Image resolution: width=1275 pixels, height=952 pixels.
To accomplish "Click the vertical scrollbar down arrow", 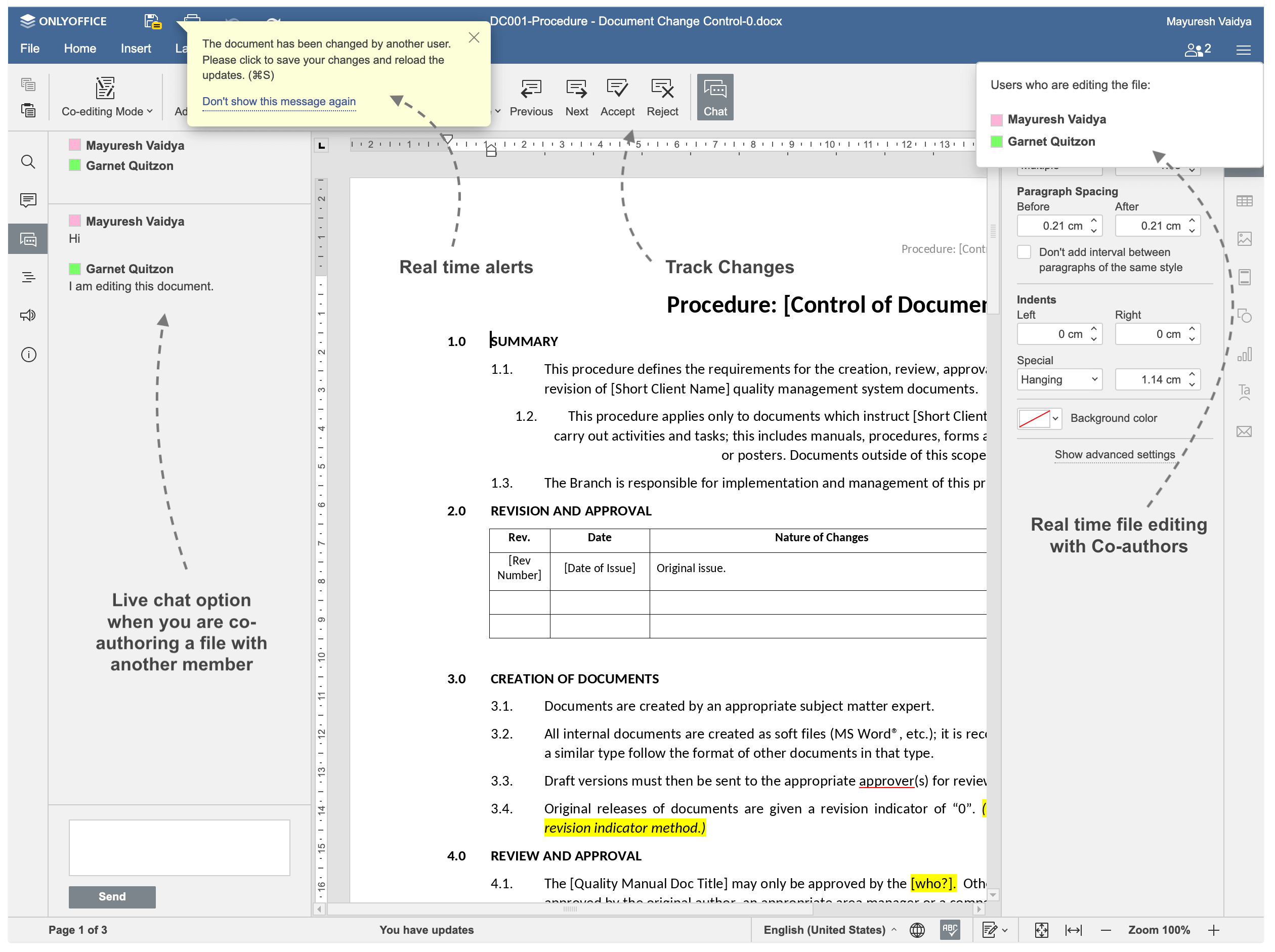I will click(993, 895).
